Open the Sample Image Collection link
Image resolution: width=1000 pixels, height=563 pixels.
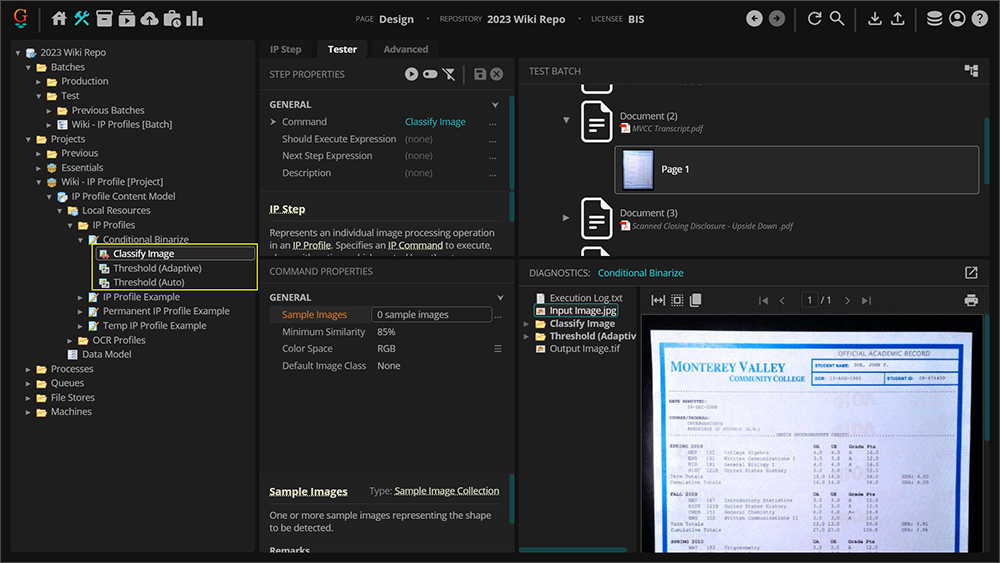pos(446,491)
